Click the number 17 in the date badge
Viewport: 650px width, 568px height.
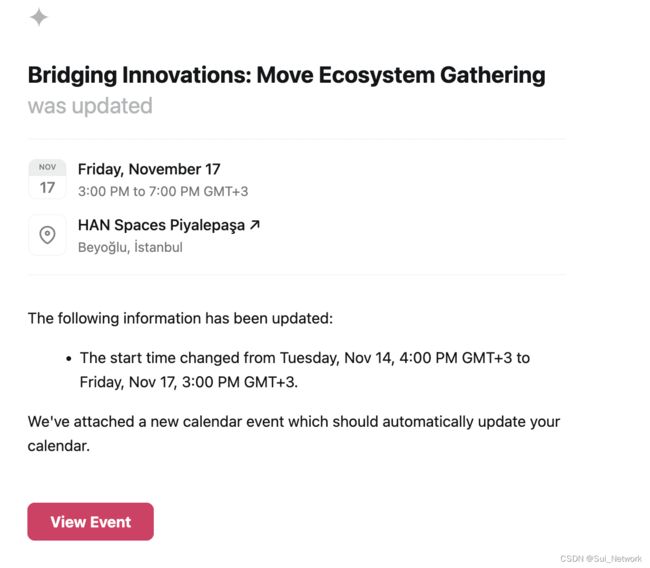(x=47, y=188)
